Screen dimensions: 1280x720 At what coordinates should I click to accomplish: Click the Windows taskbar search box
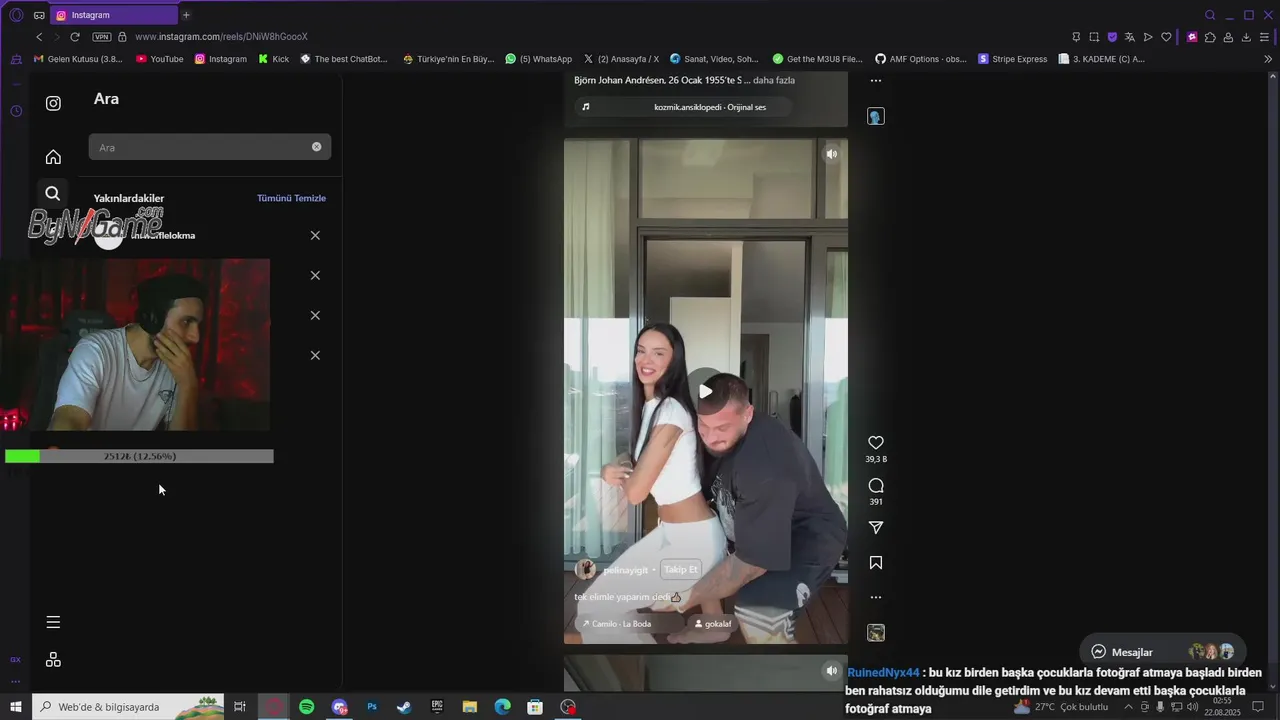tap(128, 707)
